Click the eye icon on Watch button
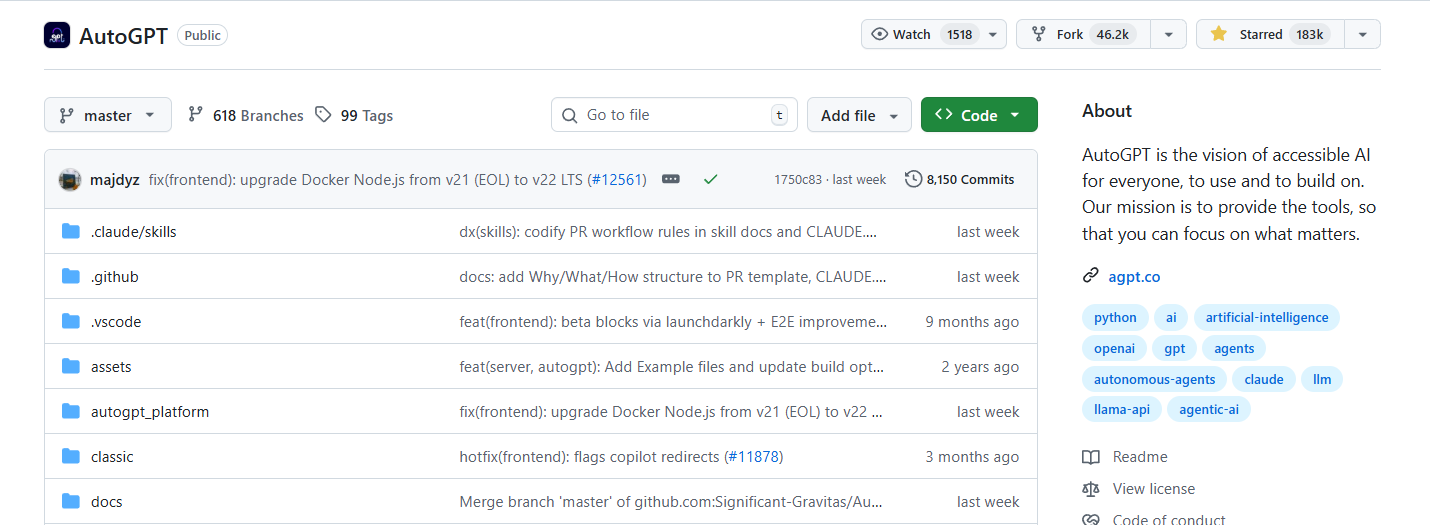 (880, 34)
